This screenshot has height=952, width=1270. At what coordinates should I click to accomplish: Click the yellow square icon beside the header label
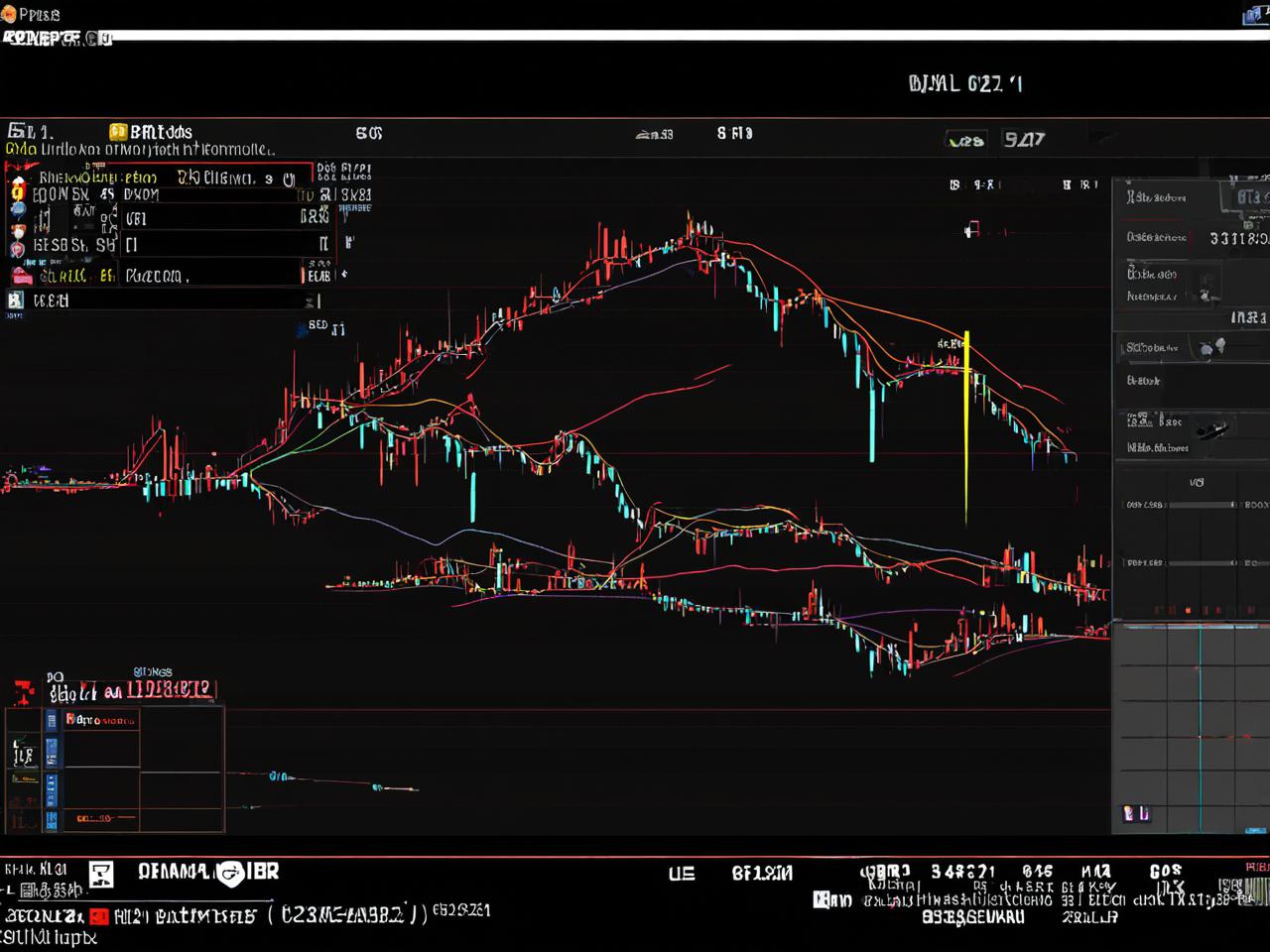pos(118,132)
